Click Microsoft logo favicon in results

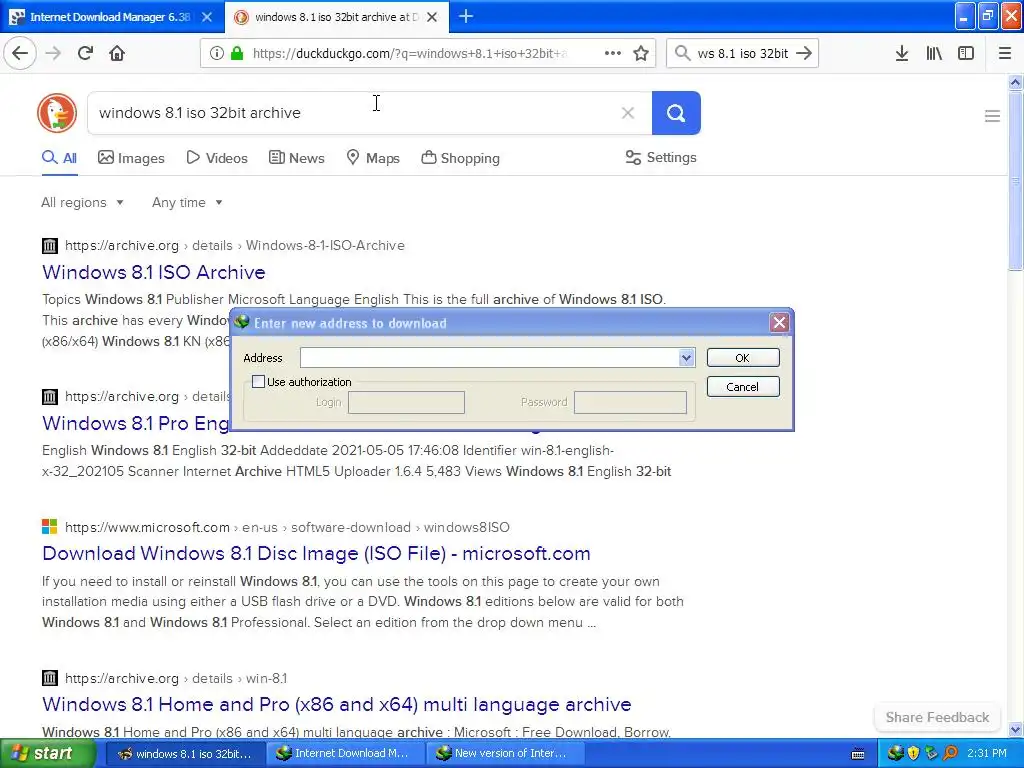click(50, 526)
